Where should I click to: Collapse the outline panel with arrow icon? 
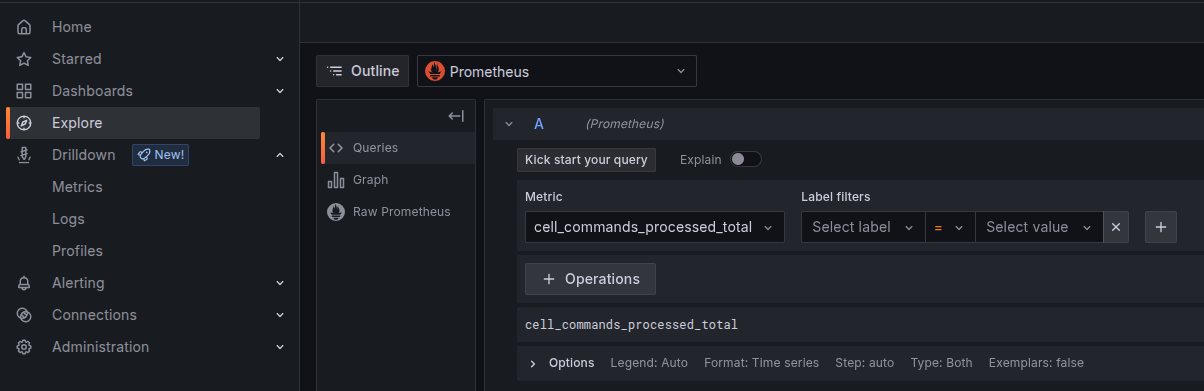tap(456, 116)
